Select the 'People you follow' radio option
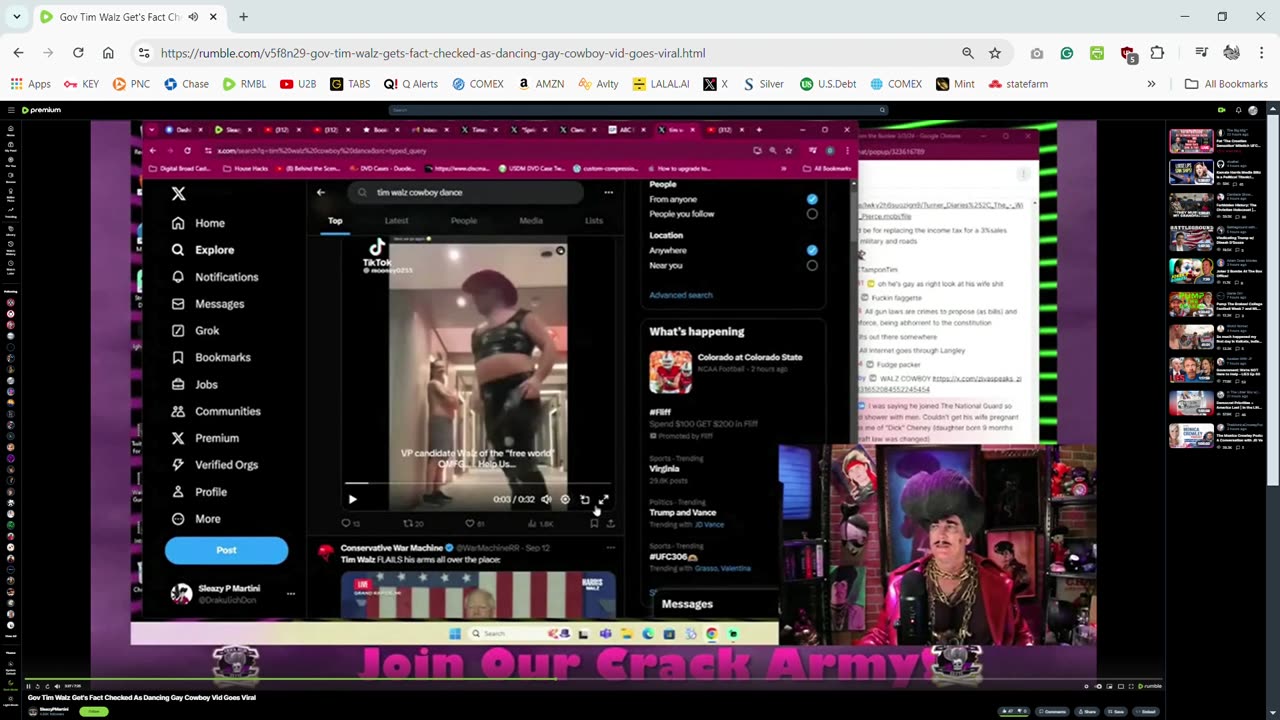Image resolution: width=1280 pixels, height=720 pixels. click(812, 214)
